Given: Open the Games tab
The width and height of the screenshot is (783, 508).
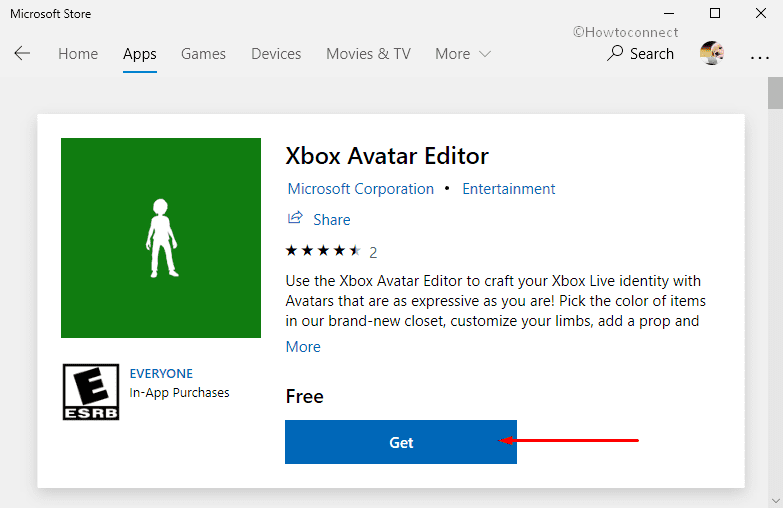Looking at the screenshot, I should (203, 53).
